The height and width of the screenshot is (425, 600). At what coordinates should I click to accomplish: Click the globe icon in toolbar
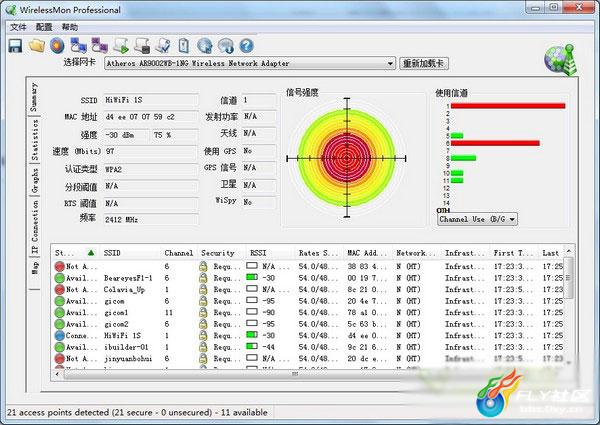205,46
